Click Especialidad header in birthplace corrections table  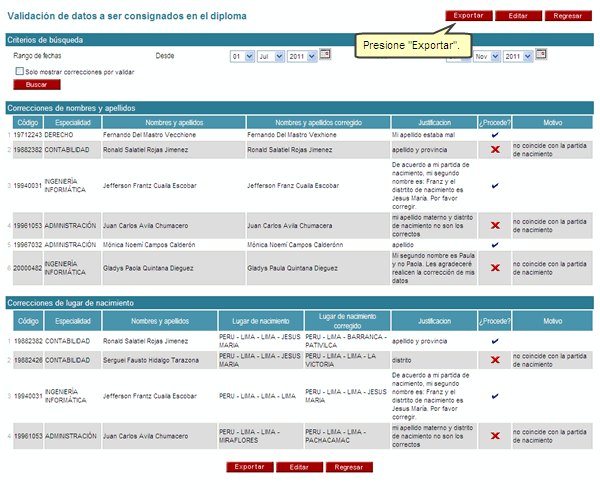73,321
